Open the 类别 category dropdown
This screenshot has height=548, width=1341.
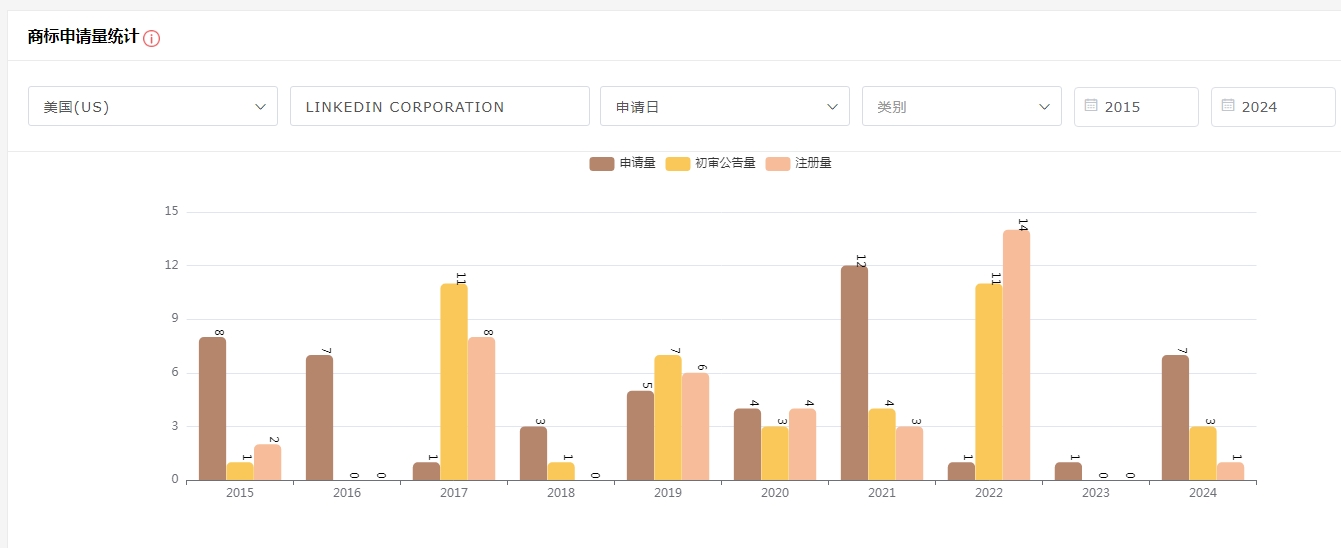pyautogui.click(x=961, y=106)
